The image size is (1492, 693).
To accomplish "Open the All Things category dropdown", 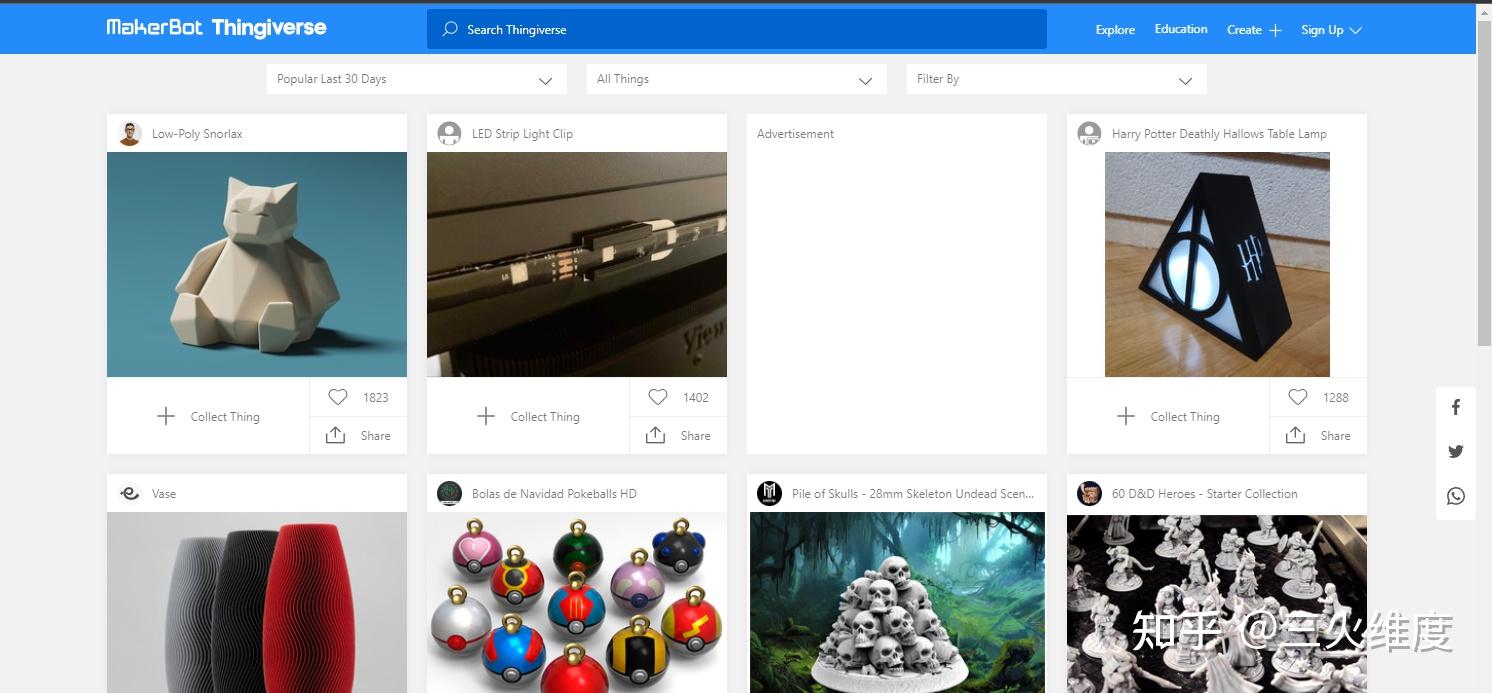I will coord(737,79).
